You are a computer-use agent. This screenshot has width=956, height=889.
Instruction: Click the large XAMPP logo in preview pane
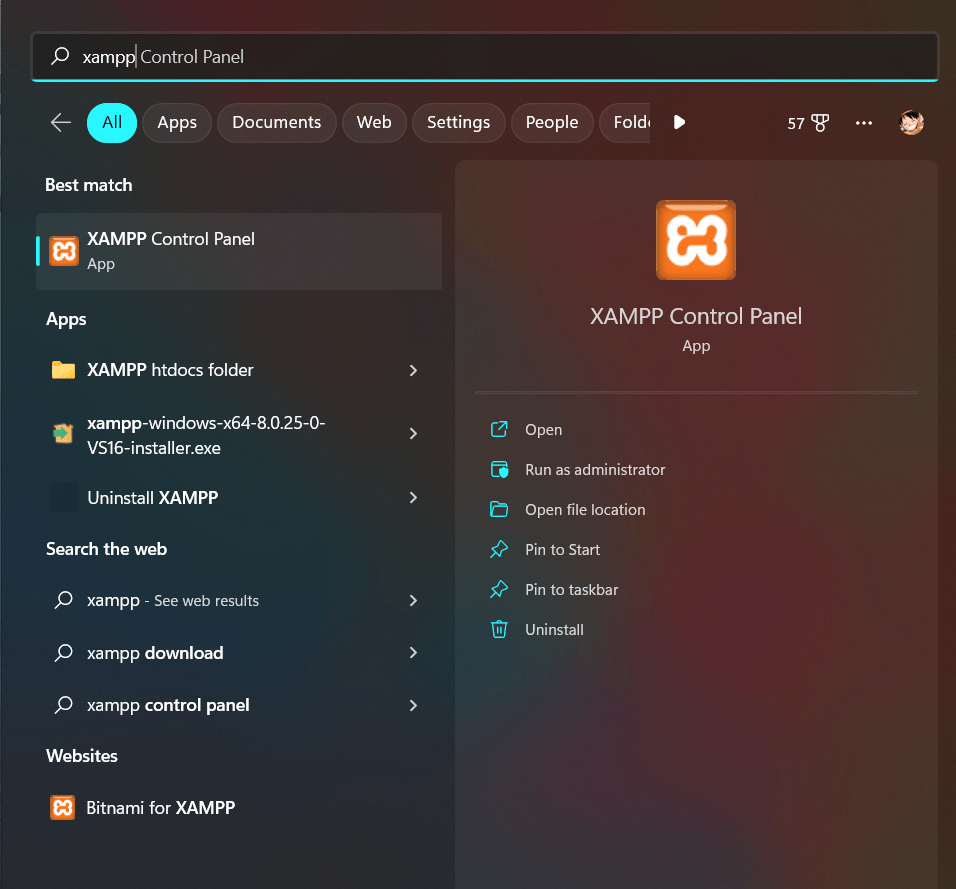click(x=696, y=240)
